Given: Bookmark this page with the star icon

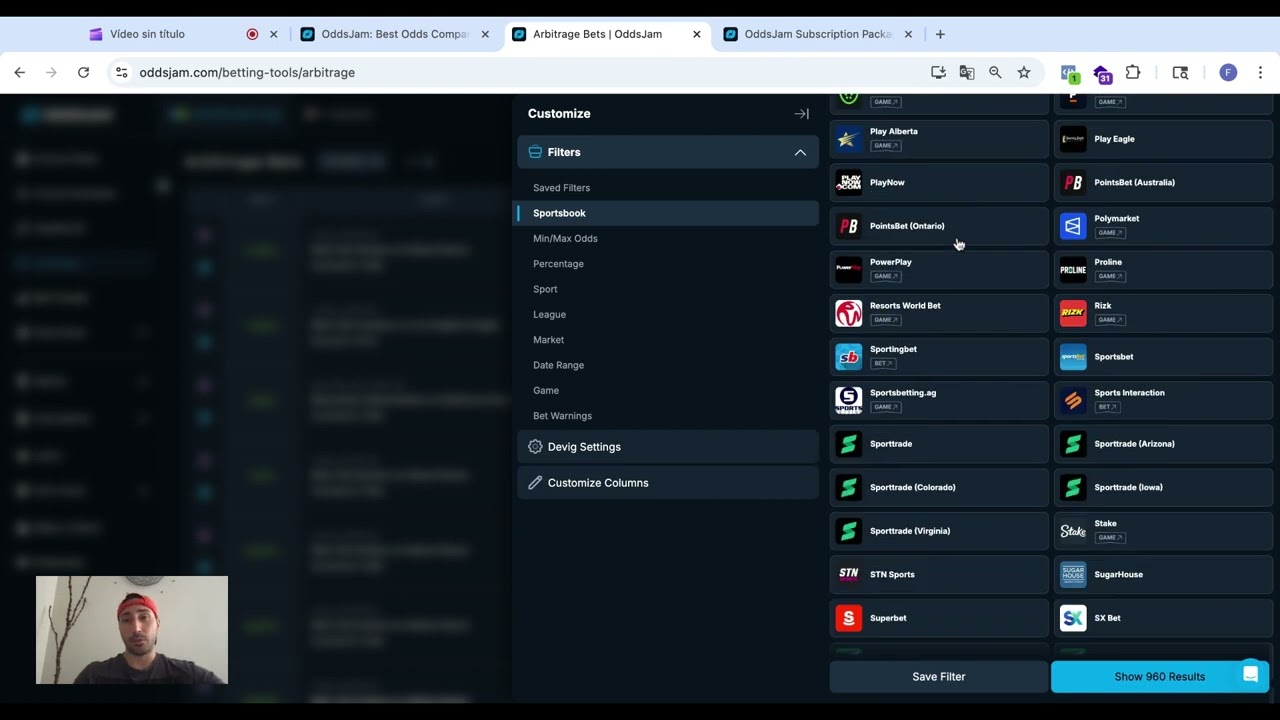Looking at the screenshot, I should [1024, 72].
